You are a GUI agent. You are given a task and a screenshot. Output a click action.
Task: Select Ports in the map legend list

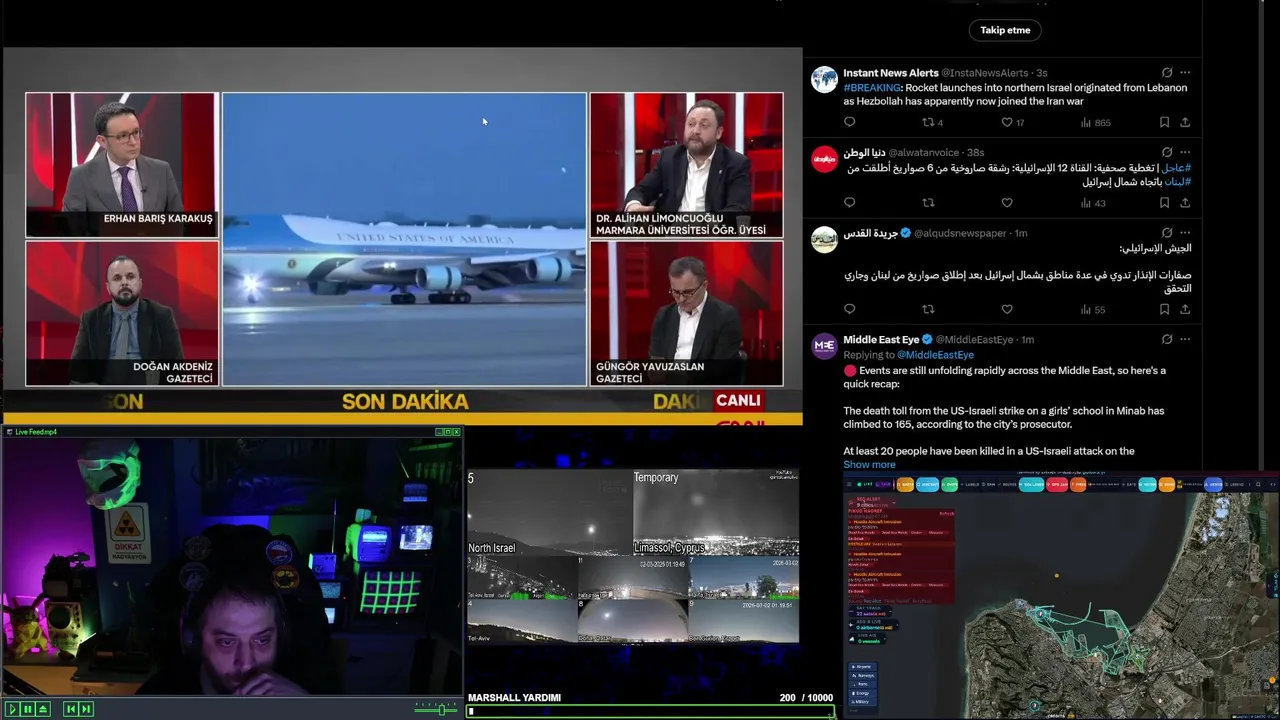(862, 684)
